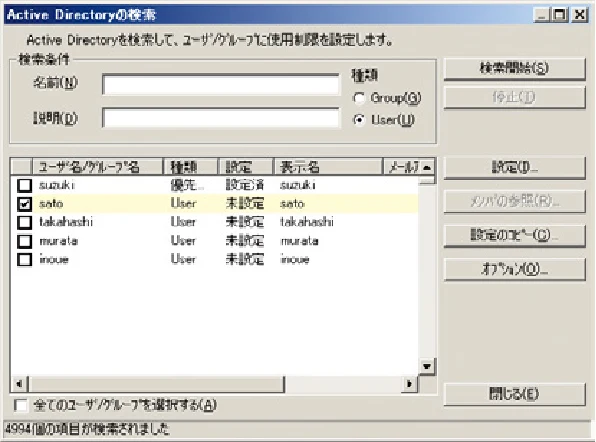This screenshot has width=596, height=442.
Task: Click the status bar search result text
Action: (87, 429)
